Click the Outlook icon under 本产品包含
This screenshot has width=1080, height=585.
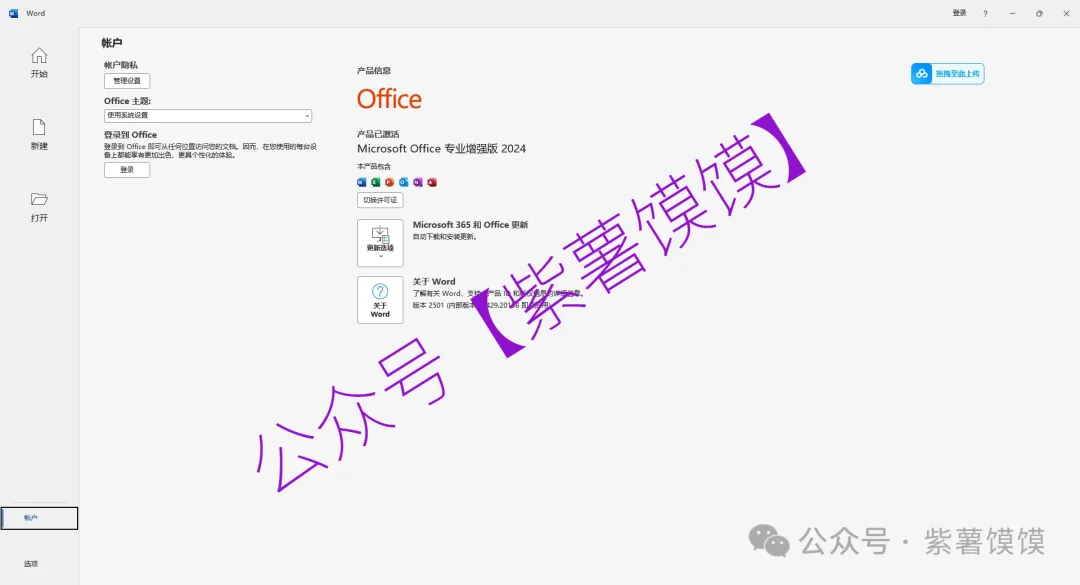[404, 182]
